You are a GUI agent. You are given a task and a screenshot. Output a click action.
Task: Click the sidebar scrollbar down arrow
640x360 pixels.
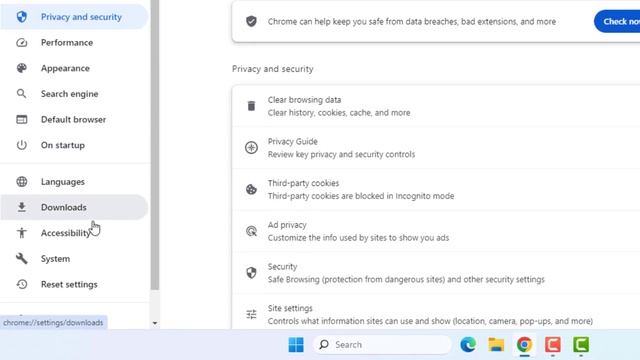point(155,323)
